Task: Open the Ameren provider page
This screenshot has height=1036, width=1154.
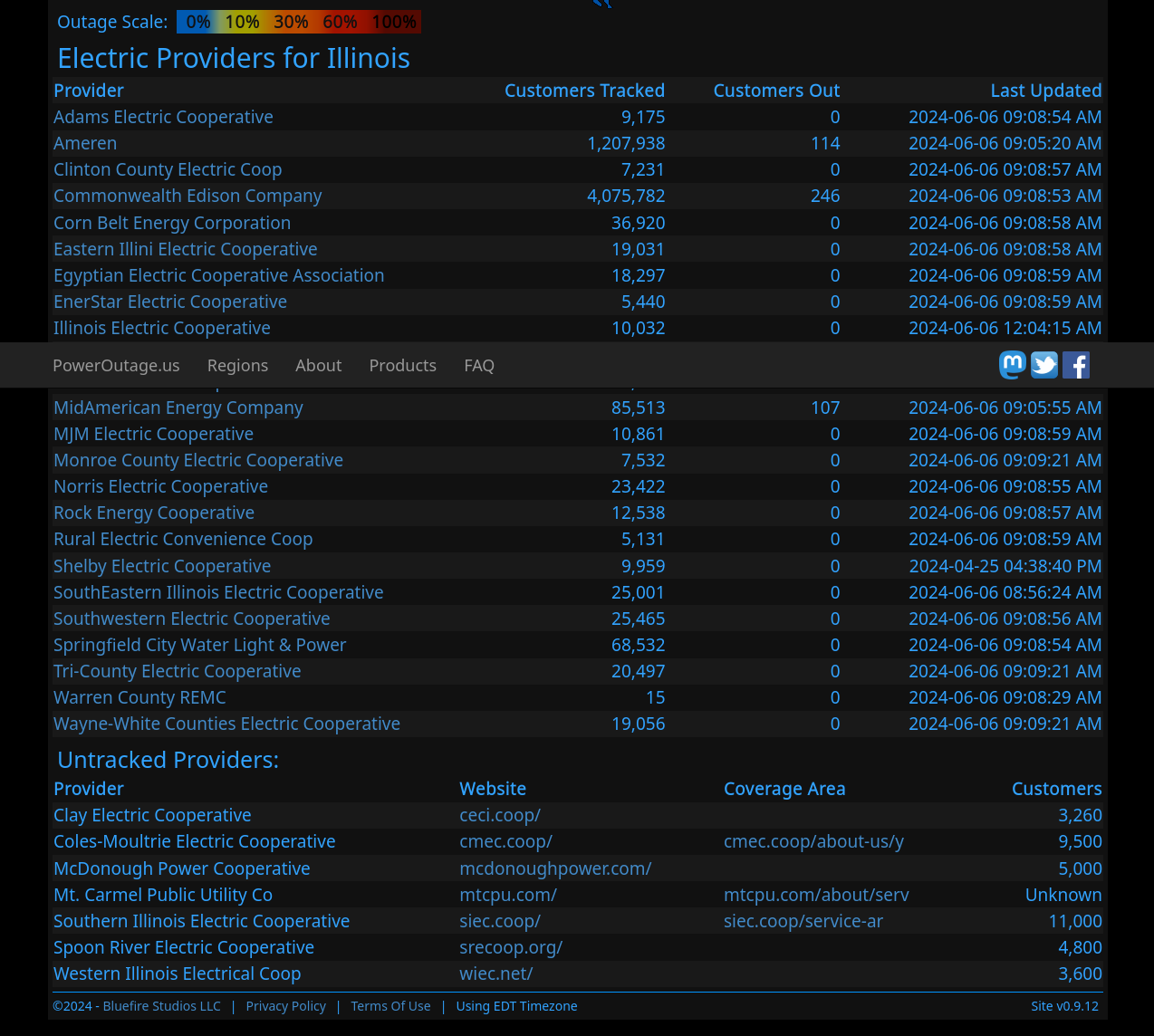Action: click(85, 143)
